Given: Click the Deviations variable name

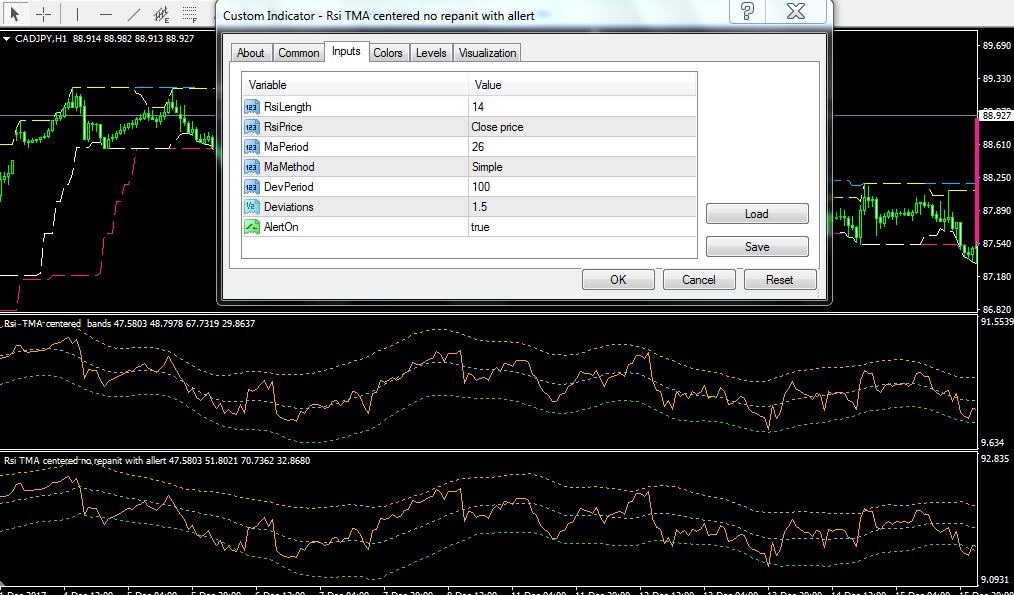Looking at the screenshot, I should point(288,207).
